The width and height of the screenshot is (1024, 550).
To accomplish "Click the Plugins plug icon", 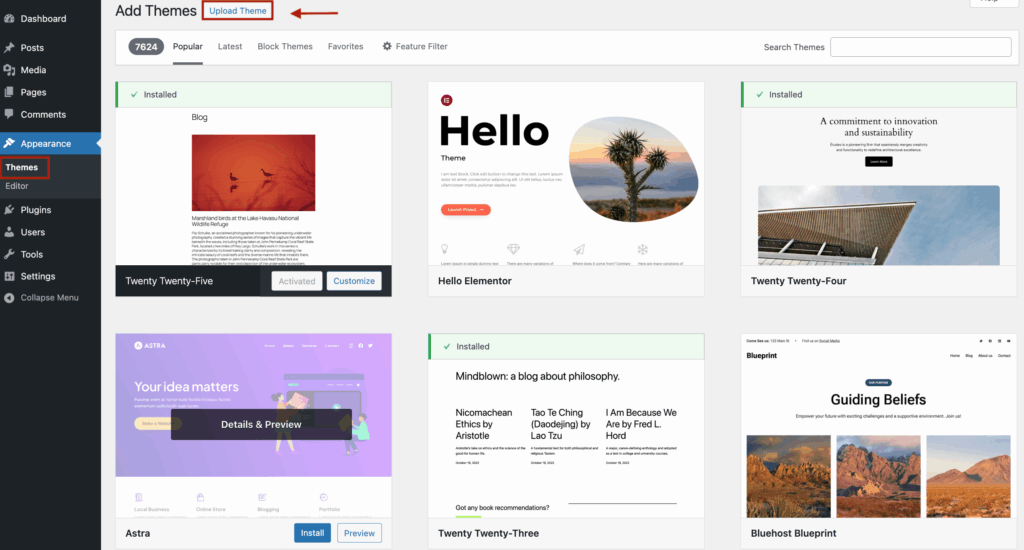I will (9, 210).
